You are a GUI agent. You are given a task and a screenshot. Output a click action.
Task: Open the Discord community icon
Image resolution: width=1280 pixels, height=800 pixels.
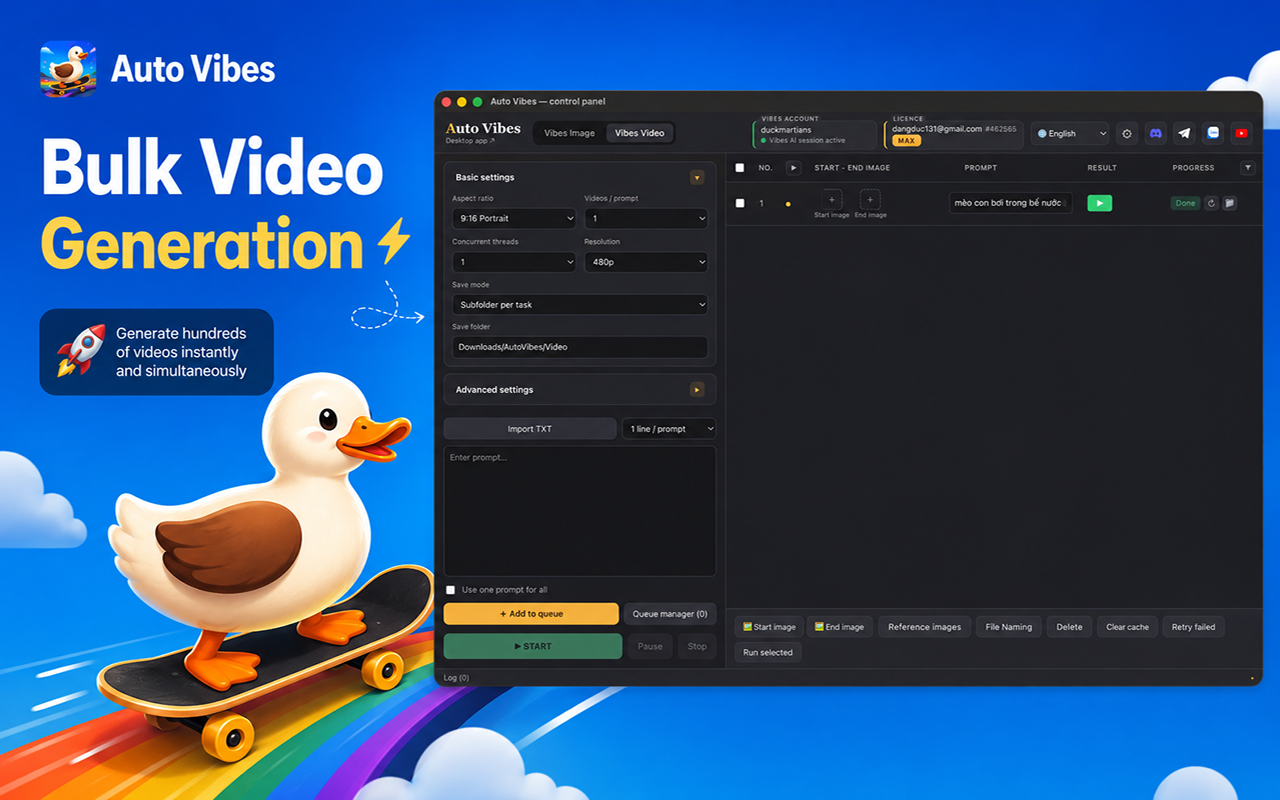tap(1156, 133)
